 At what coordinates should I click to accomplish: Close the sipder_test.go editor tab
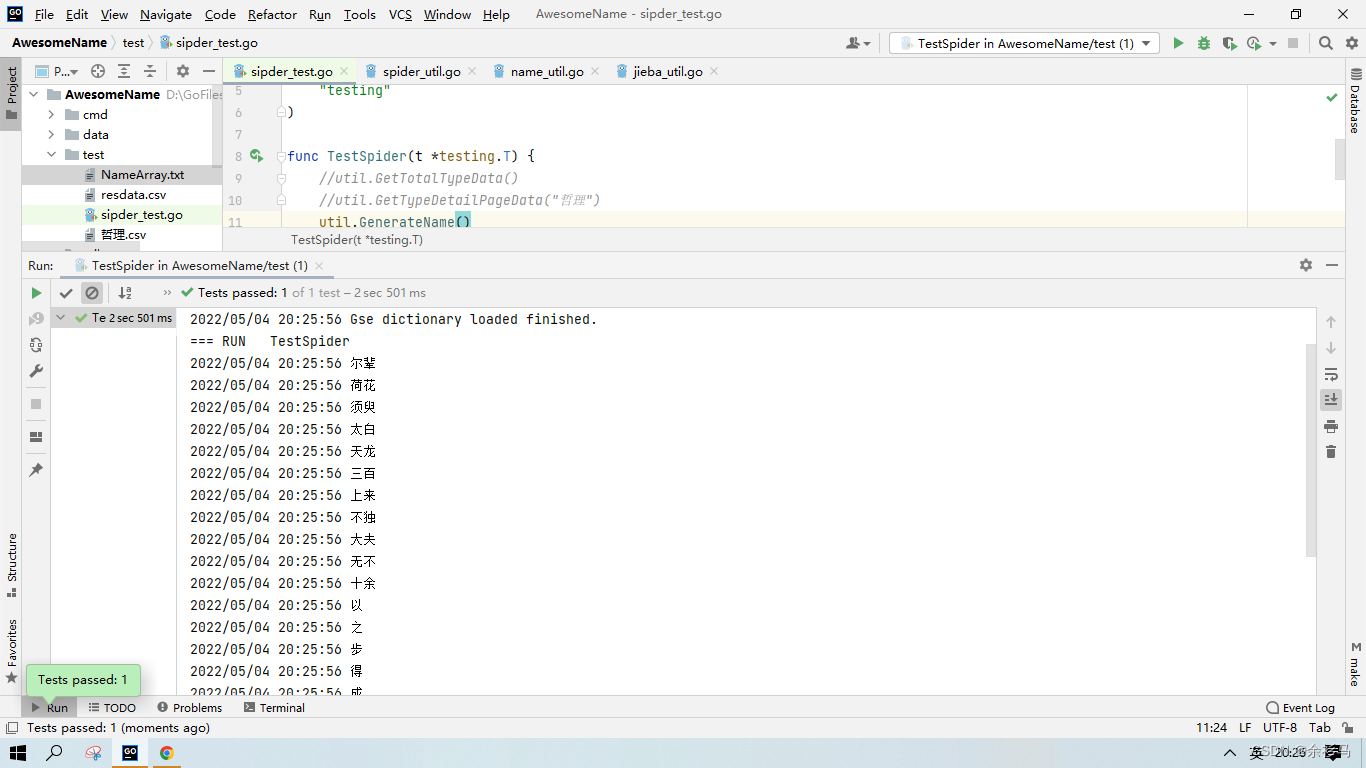pyautogui.click(x=344, y=72)
